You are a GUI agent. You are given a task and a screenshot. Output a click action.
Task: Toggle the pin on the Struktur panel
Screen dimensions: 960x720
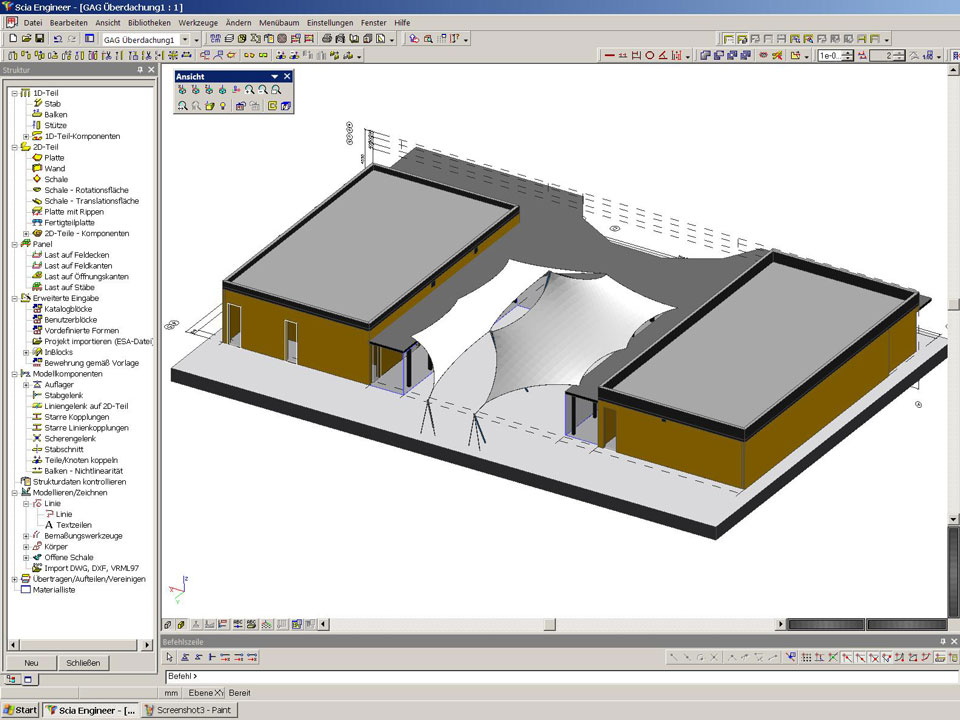pyautogui.click(x=140, y=70)
